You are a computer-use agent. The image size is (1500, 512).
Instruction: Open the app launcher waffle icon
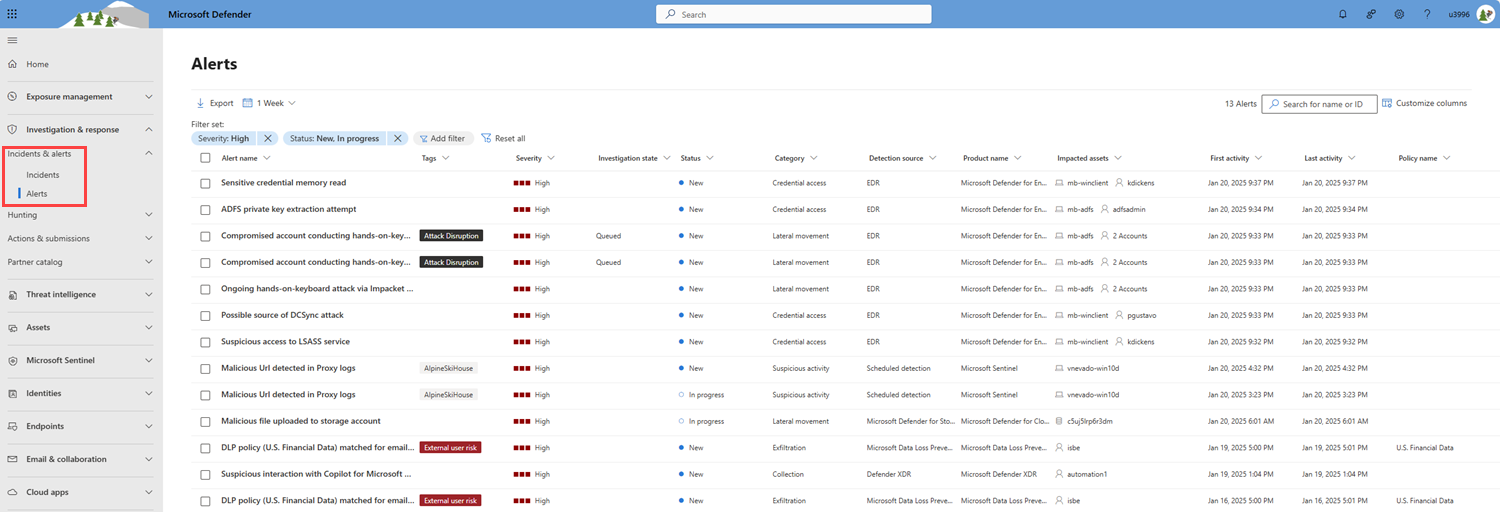(12, 14)
